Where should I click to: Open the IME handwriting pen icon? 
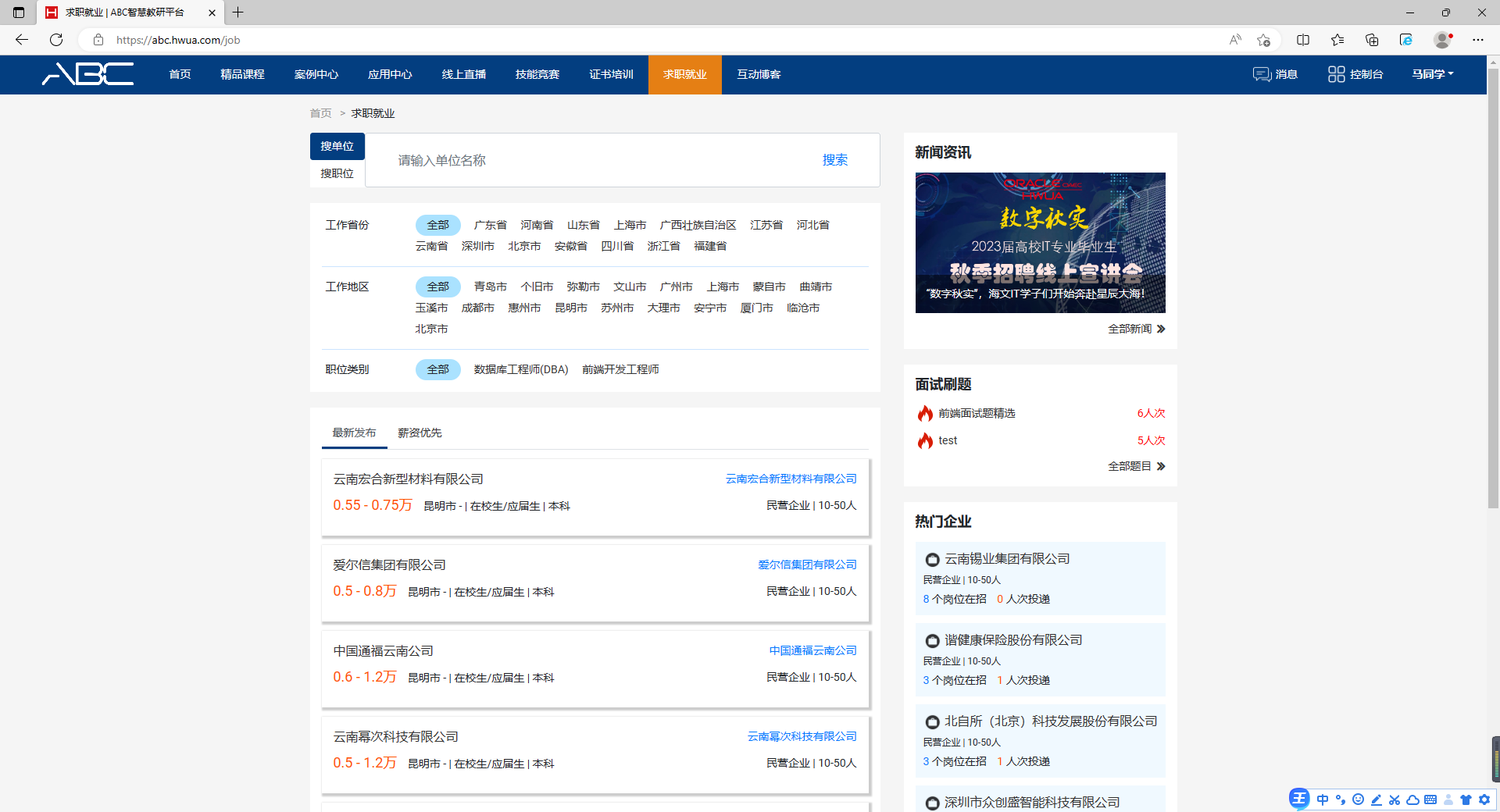pos(1376,800)
